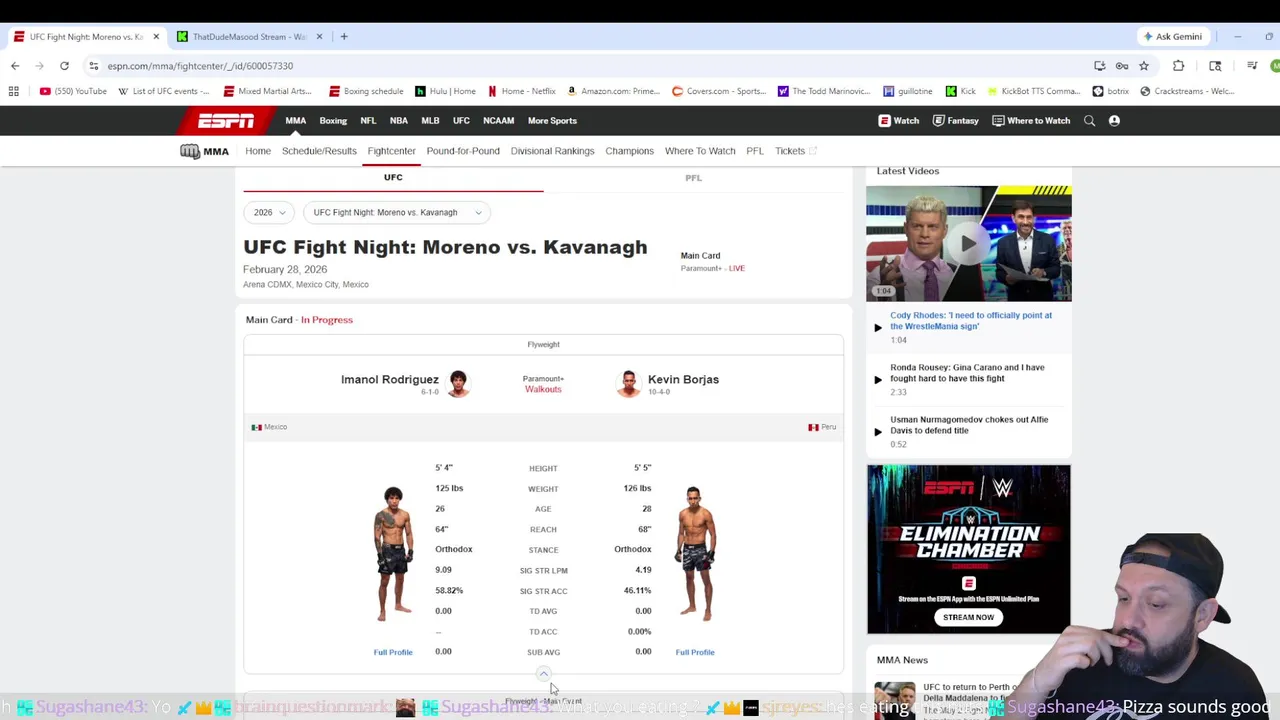Click the address bar URL

(200, 66)
